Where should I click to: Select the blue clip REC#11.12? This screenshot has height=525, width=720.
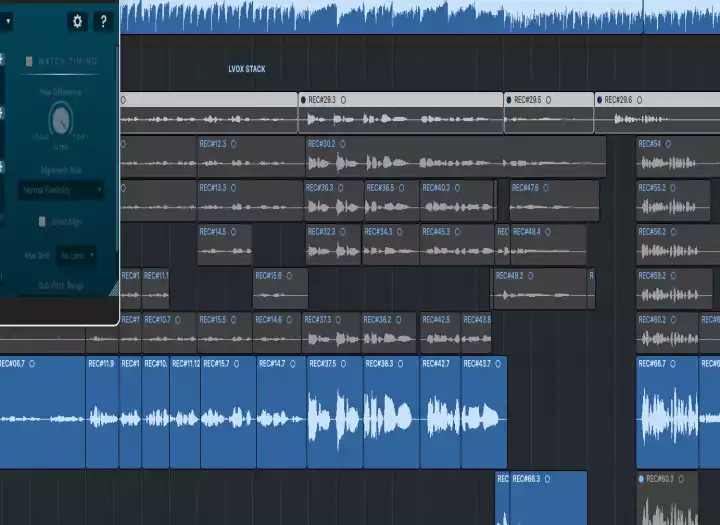point(185,412)
